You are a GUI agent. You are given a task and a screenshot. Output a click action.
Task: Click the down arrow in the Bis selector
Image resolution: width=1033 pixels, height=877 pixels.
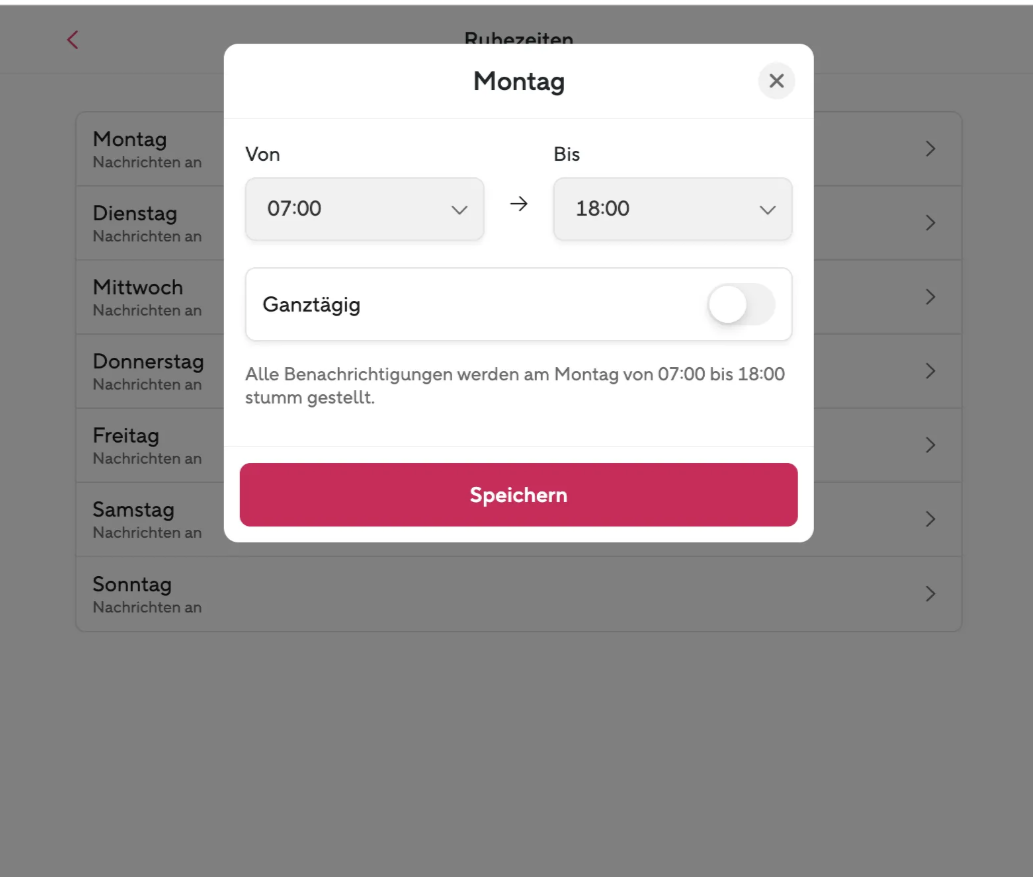point(768,210)
